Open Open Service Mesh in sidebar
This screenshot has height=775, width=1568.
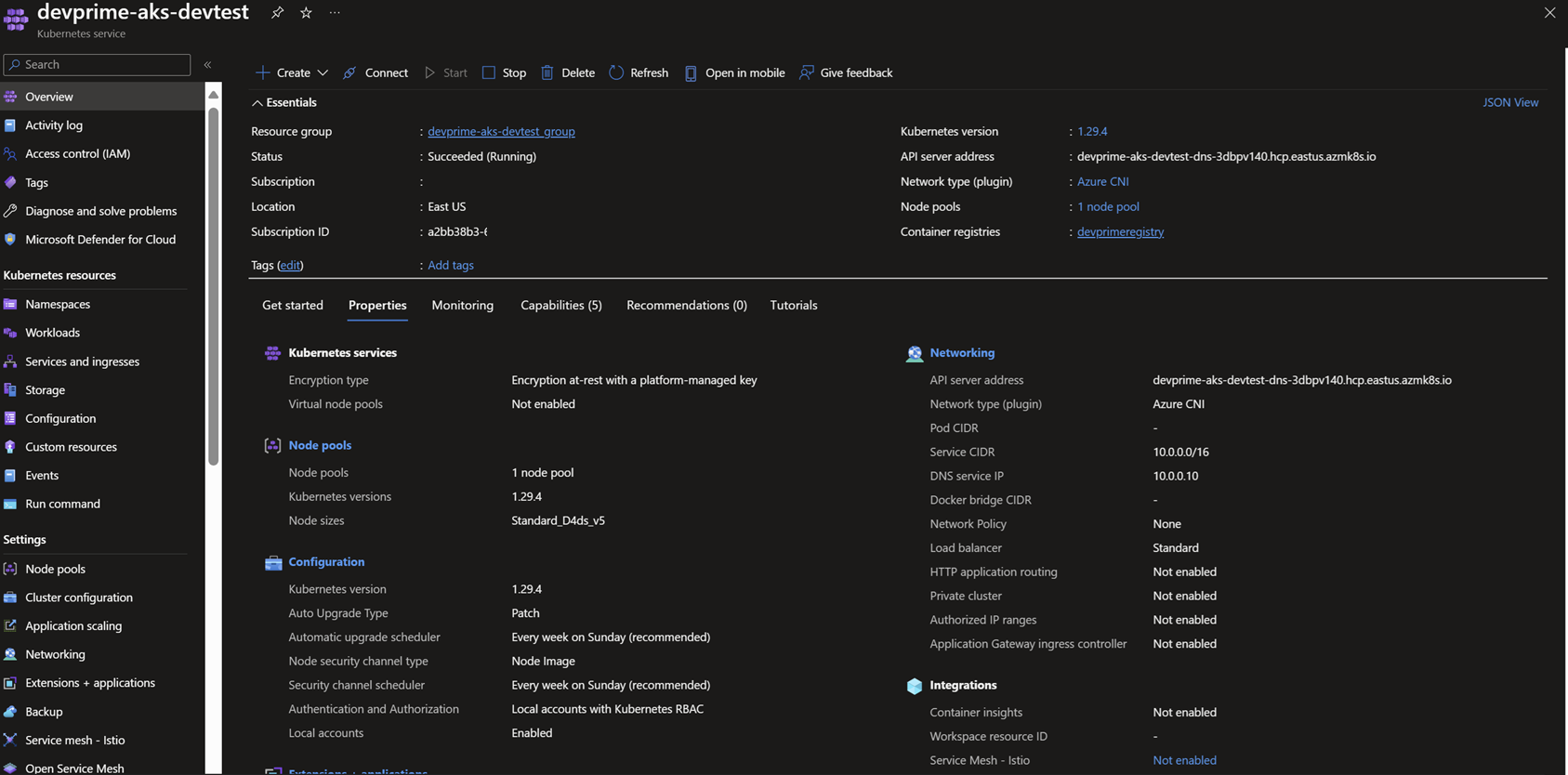coord(74,768)
